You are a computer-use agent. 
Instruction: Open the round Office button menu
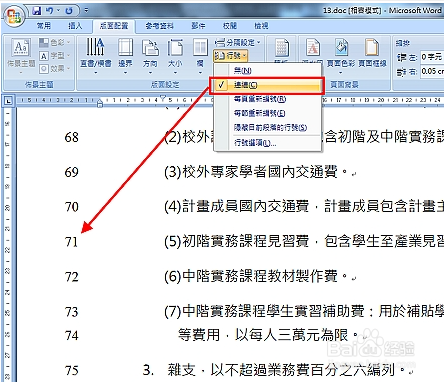13,16
